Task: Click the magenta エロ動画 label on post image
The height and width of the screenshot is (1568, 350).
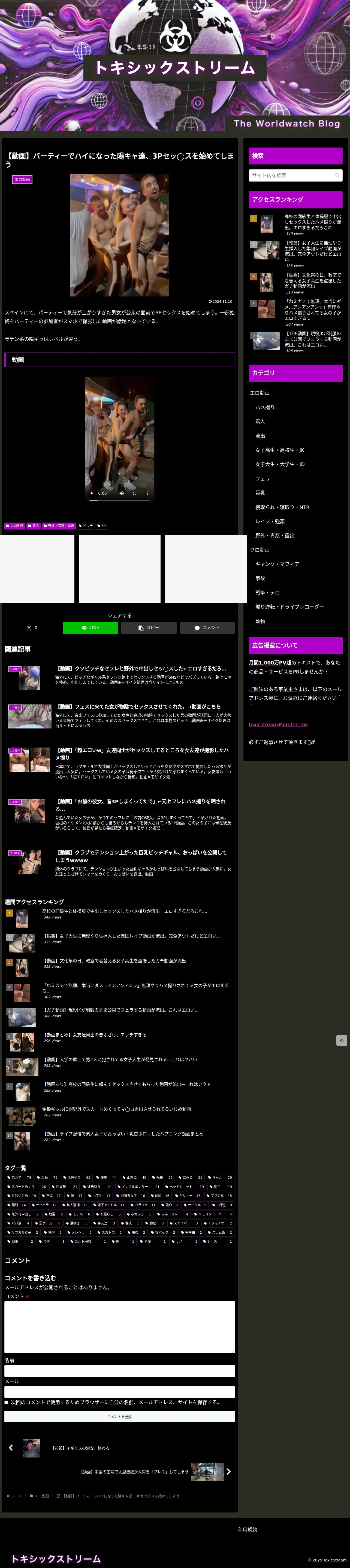Action: coord(22,180)
